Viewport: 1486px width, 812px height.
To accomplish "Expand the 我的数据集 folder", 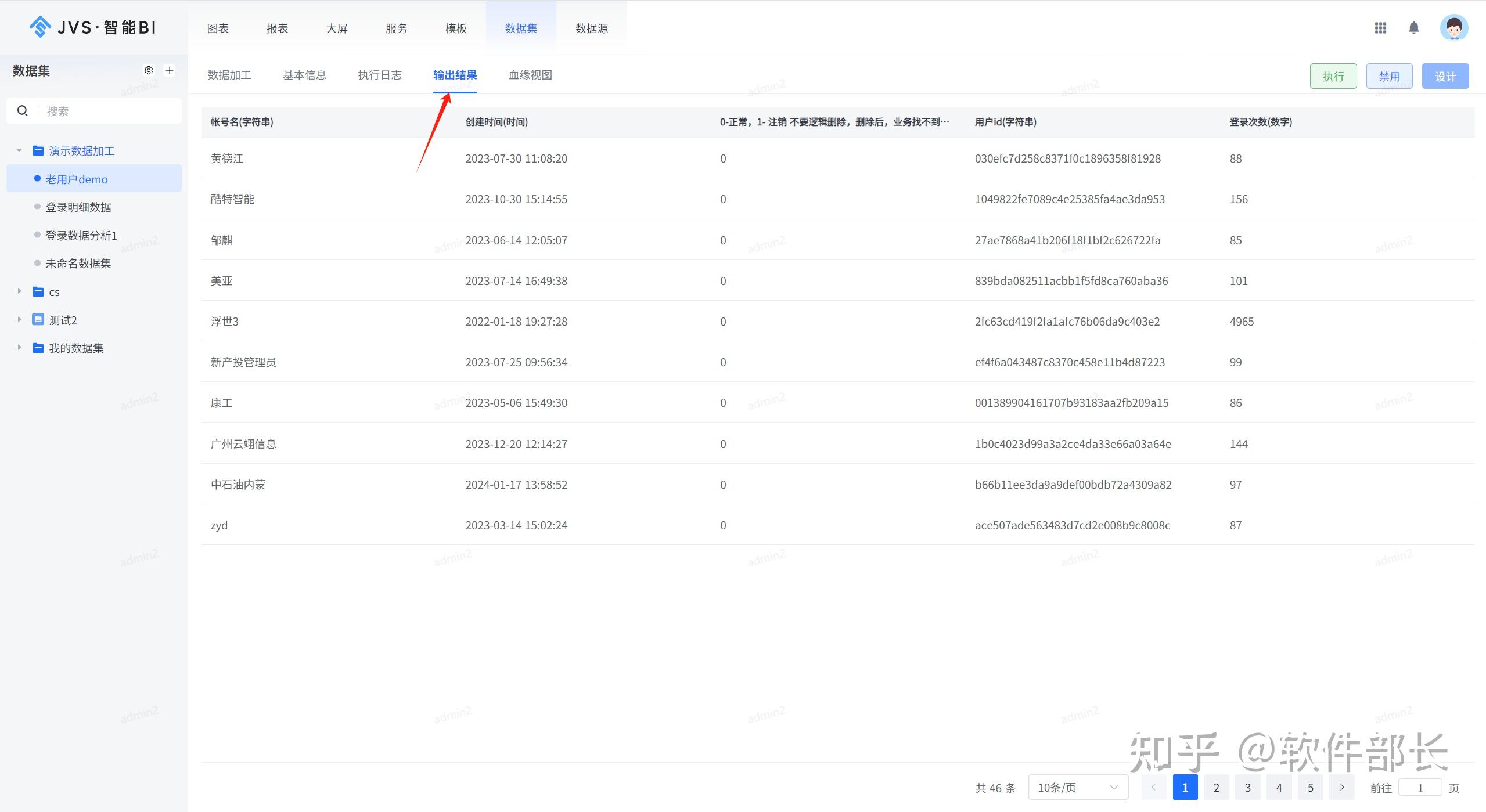I will (x=19, y=348).
